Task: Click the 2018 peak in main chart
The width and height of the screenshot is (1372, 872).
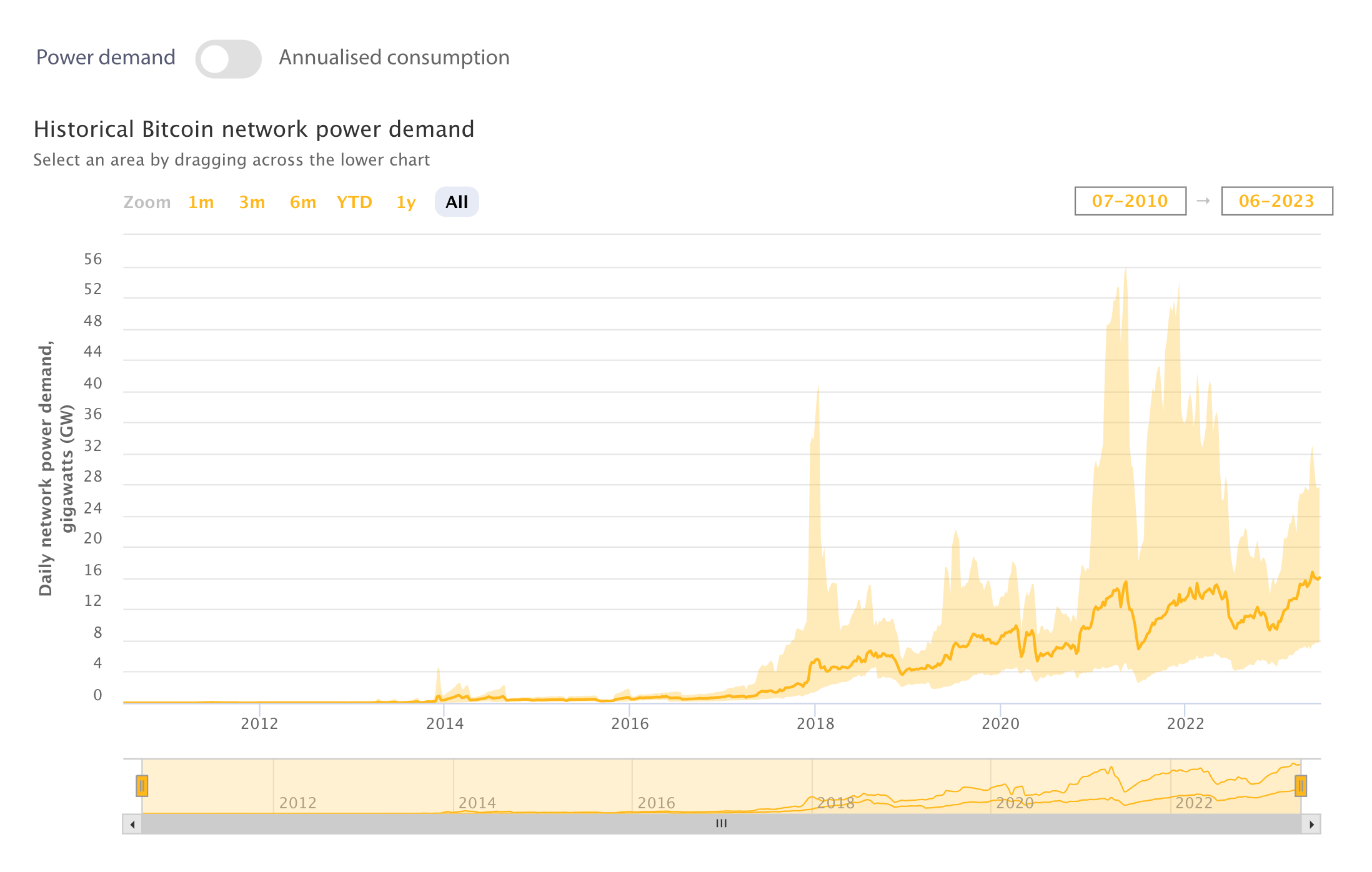Action: [x=818, y=389]
